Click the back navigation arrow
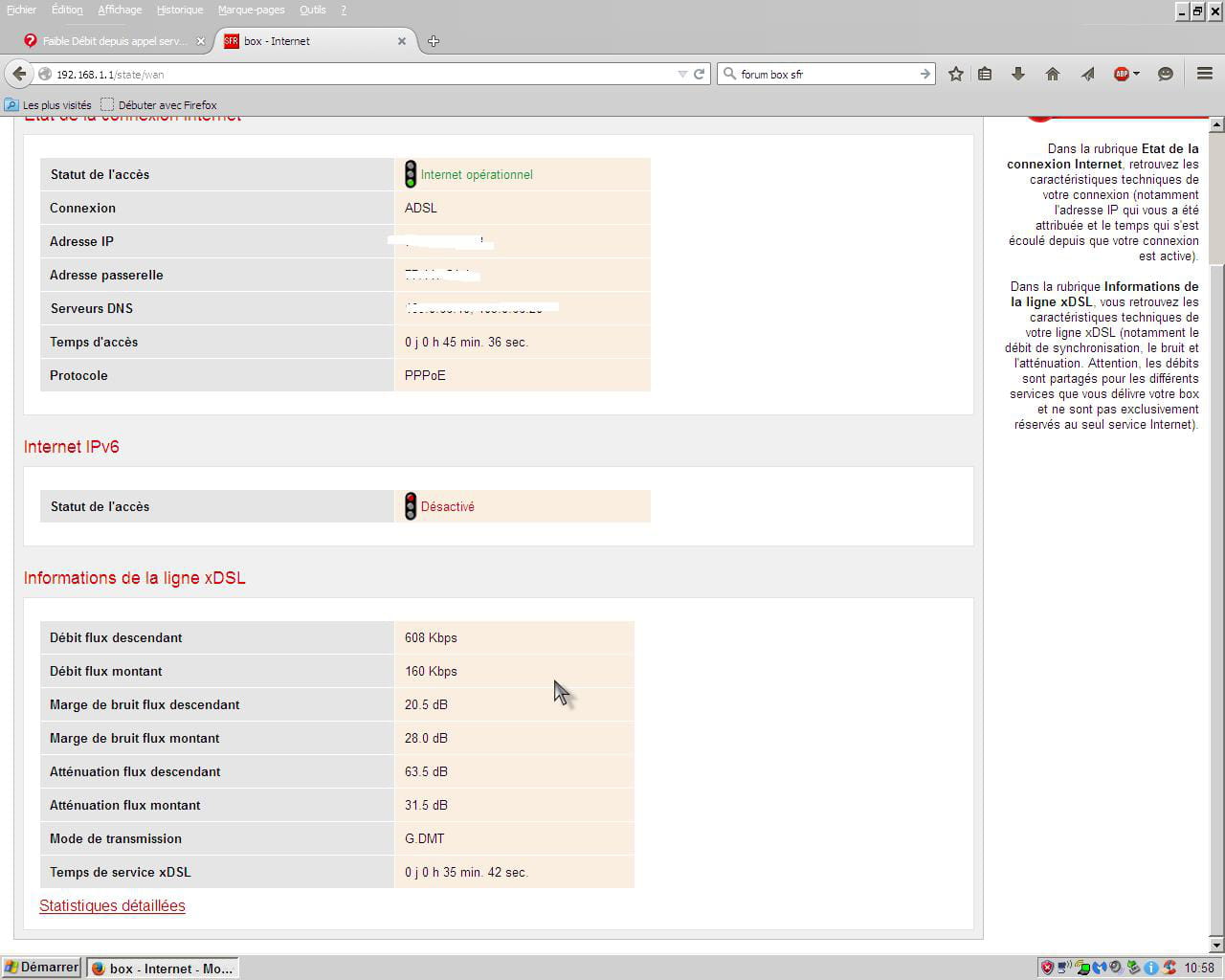This screenshot has width=1225, height=980. 19,74
